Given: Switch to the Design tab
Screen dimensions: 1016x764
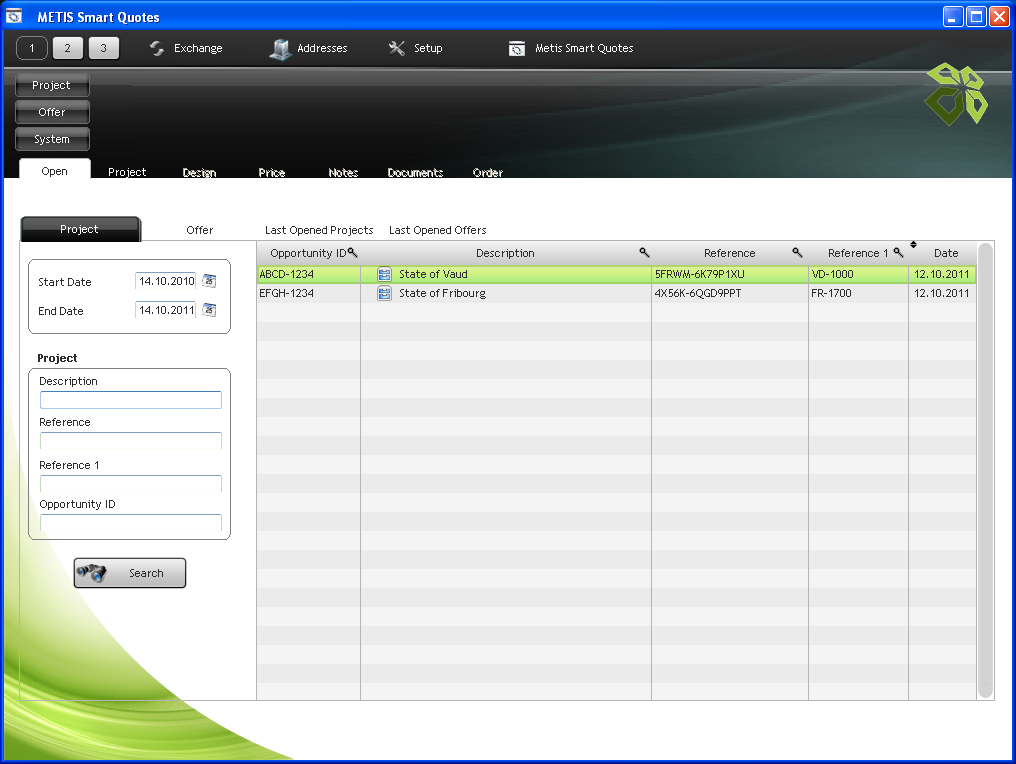Looking at the screenshot, I should (x=200, y=172).
